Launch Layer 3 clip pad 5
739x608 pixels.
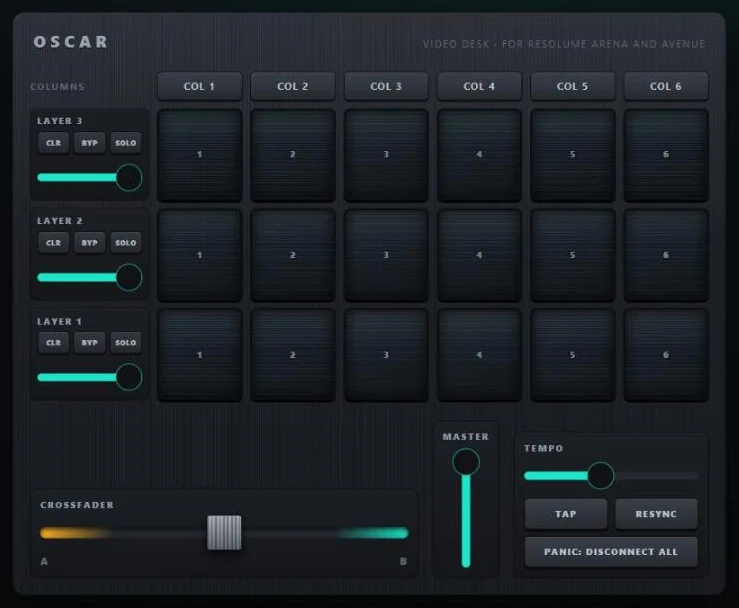coord(573,155)
